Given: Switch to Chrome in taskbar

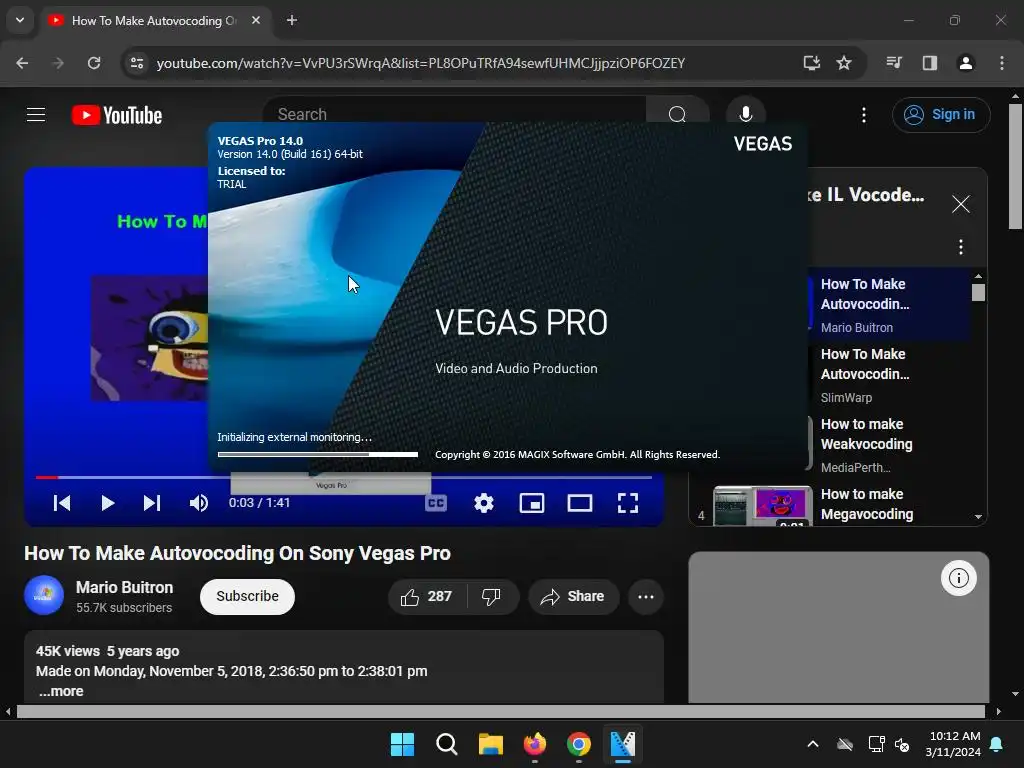Looking at the screenshot, I should coord(579,744).
